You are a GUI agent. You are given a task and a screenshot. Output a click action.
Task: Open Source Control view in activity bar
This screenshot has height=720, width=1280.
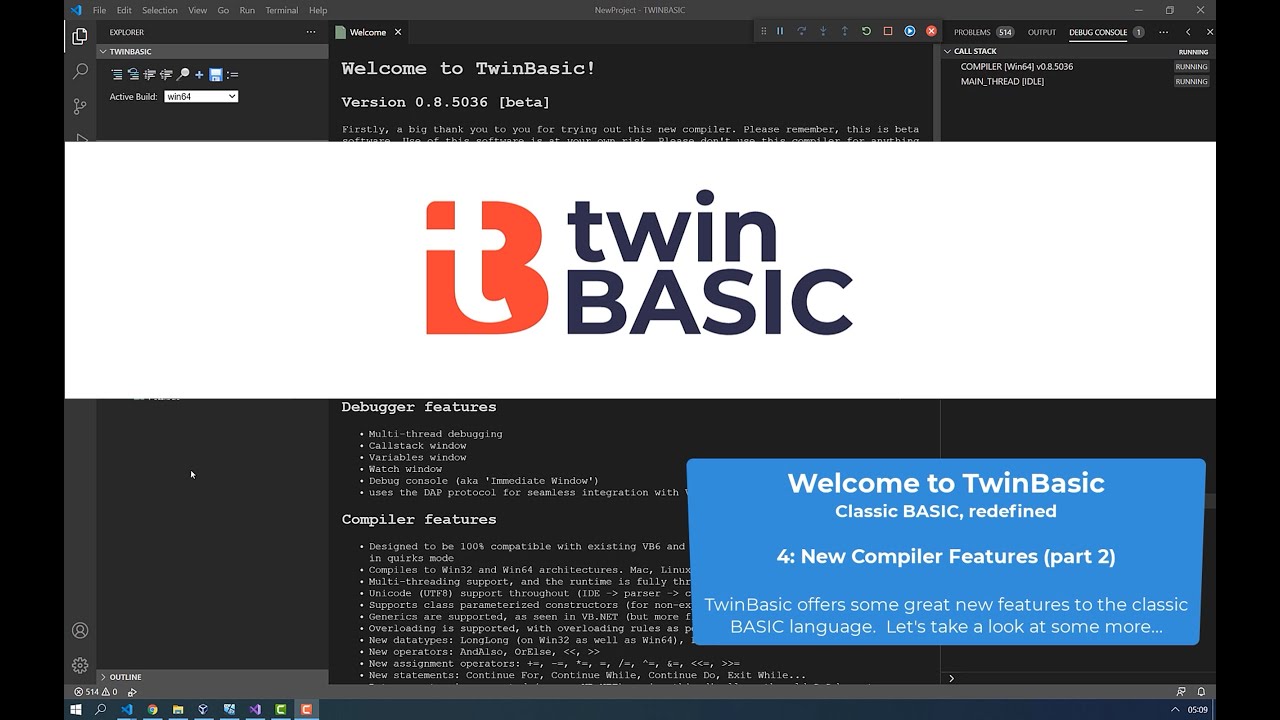click(x=80, y=106)
